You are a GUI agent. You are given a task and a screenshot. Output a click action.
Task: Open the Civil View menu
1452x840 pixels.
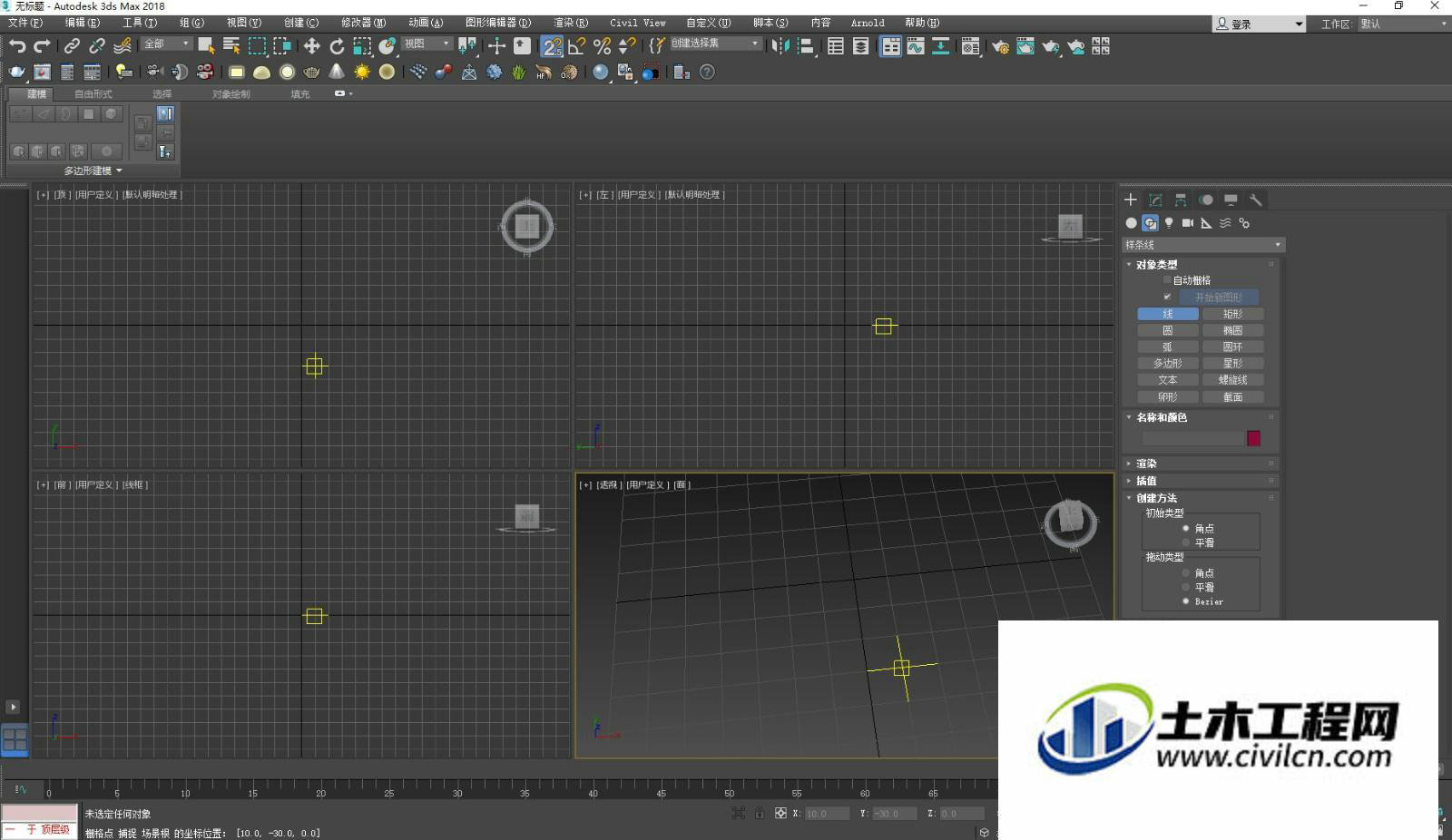pyautogui.click(x=637, y=23)
